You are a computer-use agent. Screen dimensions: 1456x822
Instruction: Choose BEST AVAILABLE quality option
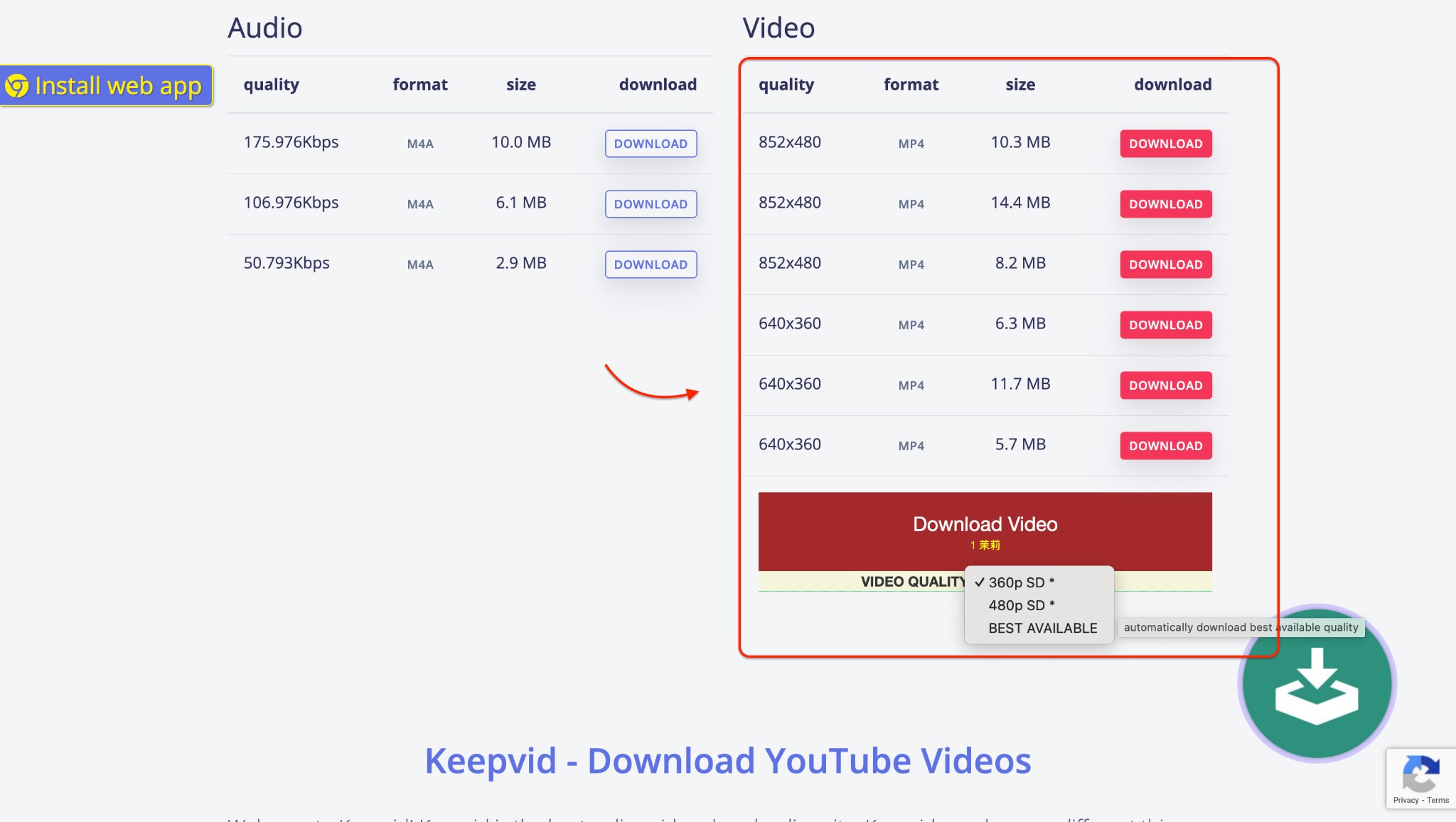[x=1039, y=628]
